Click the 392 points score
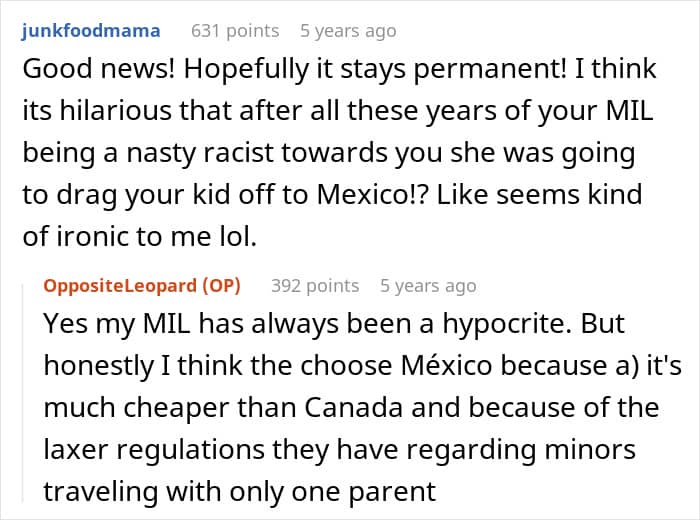 coord(315,286)
